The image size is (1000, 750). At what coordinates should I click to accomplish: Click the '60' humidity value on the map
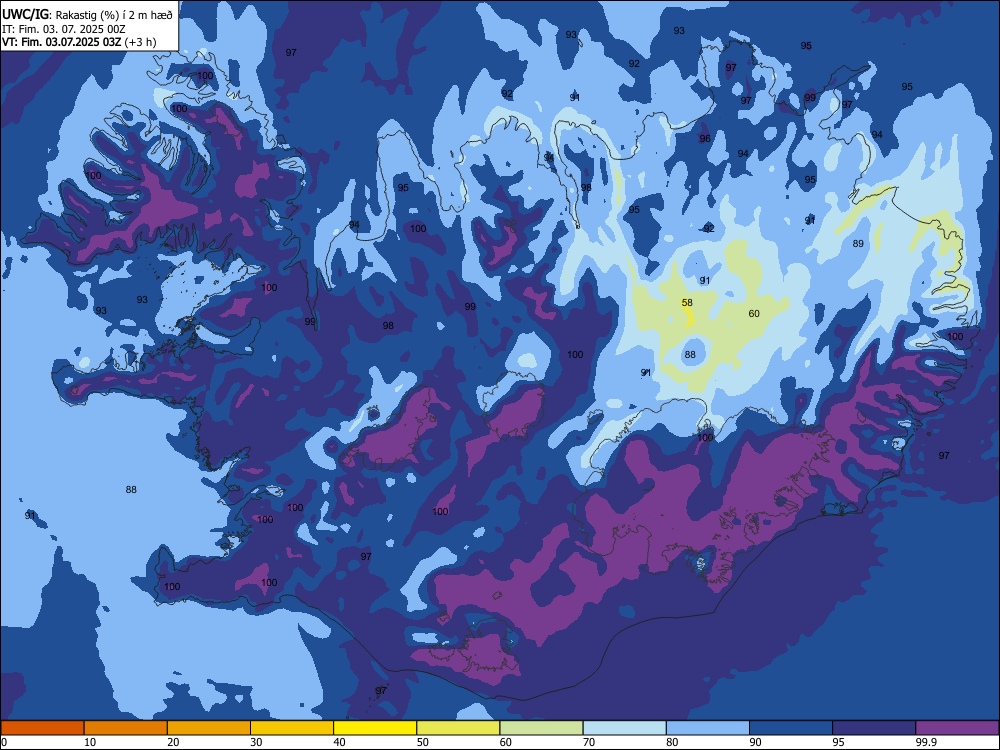click(x=754, y=313)
